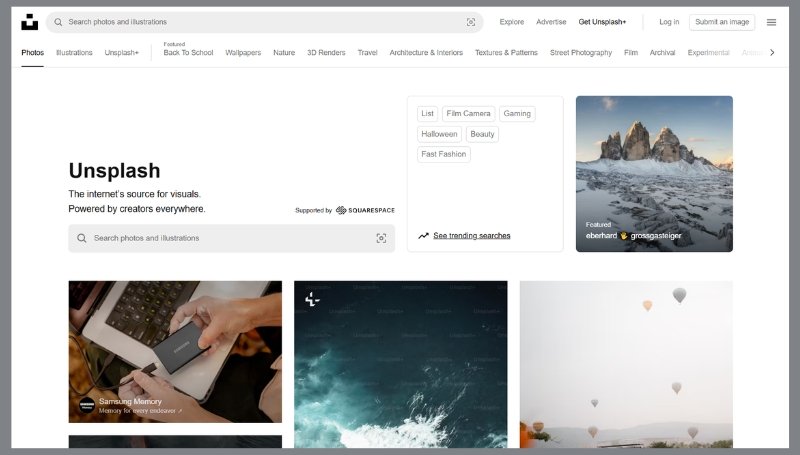Focus the top search photos field

pos(264,22)
